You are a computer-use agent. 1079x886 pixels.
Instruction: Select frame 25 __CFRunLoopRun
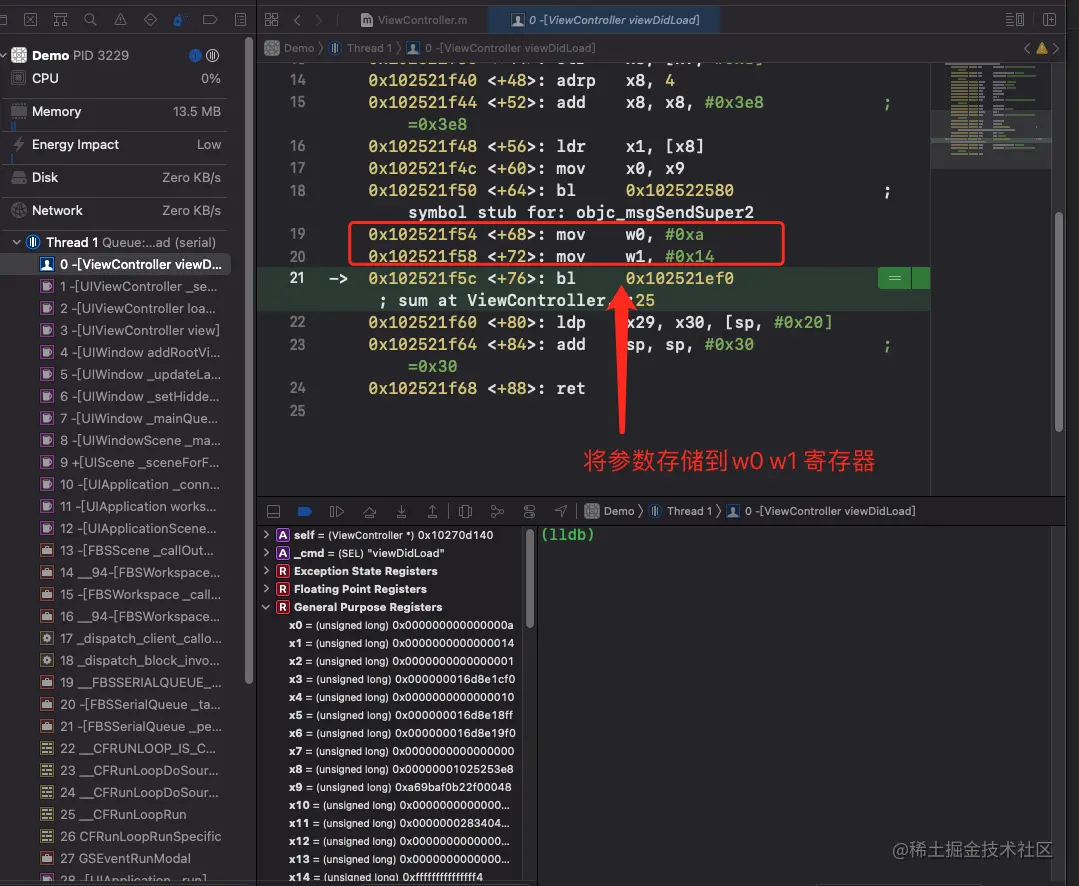tap(114, 814)
